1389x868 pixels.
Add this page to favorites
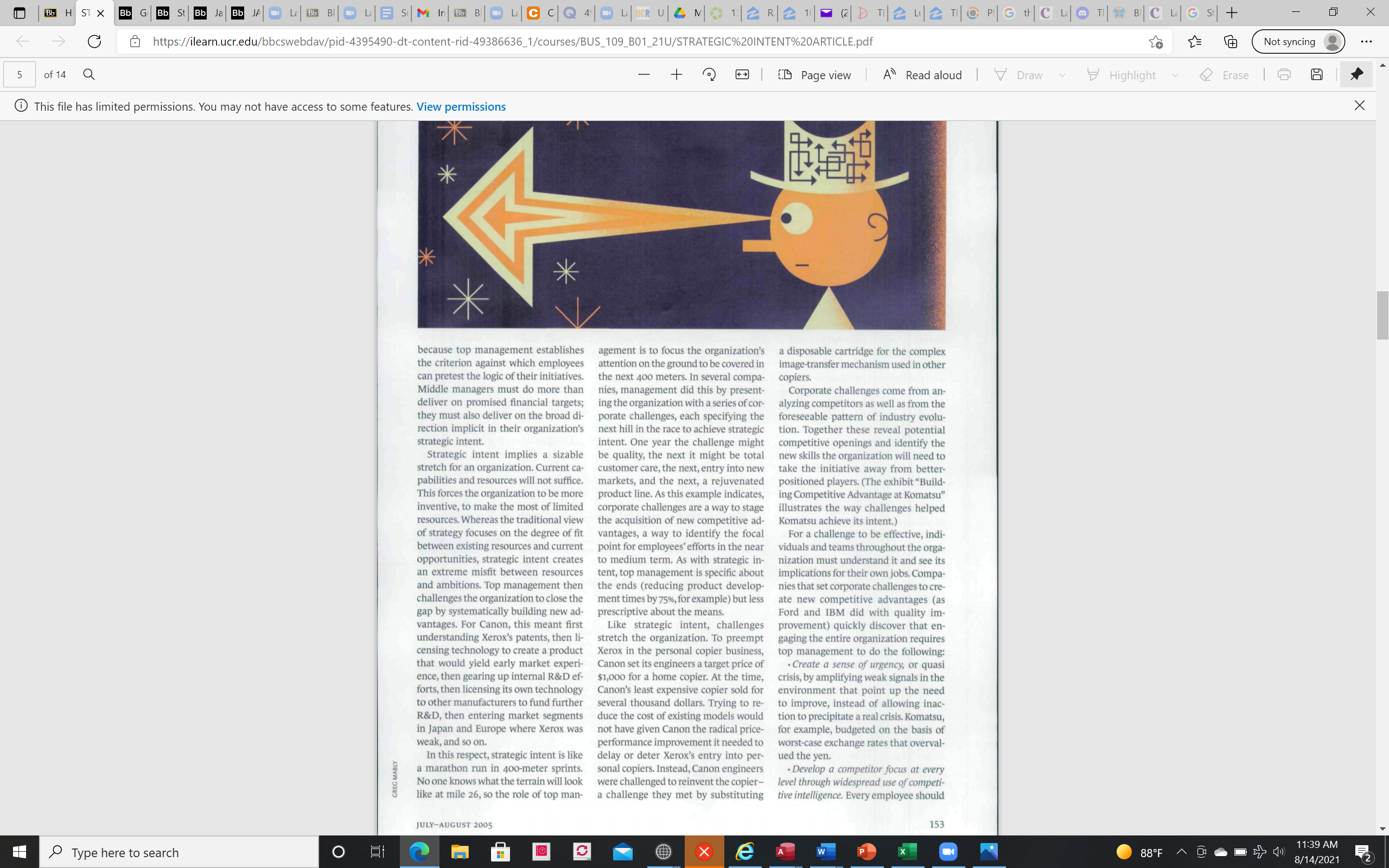point(1155,41)
